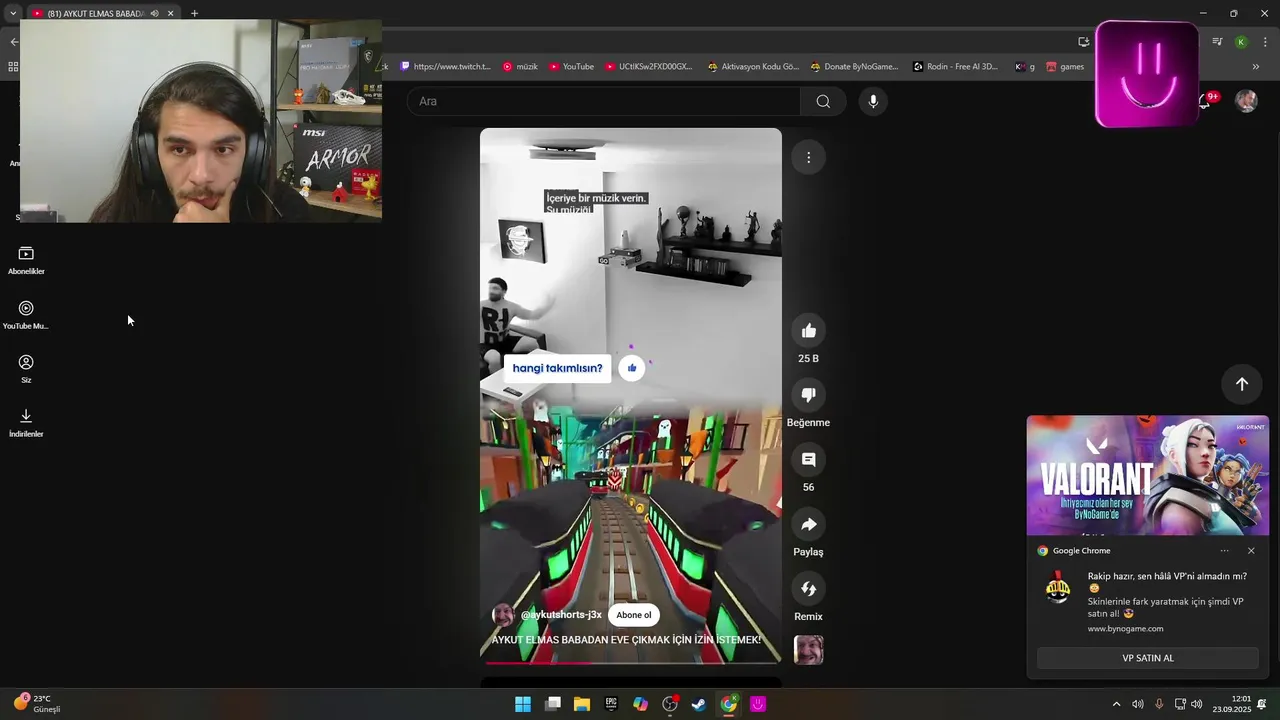Open the twitch.tv bookmark
Screen dimensions: 1280x720
tap(445, 67)
